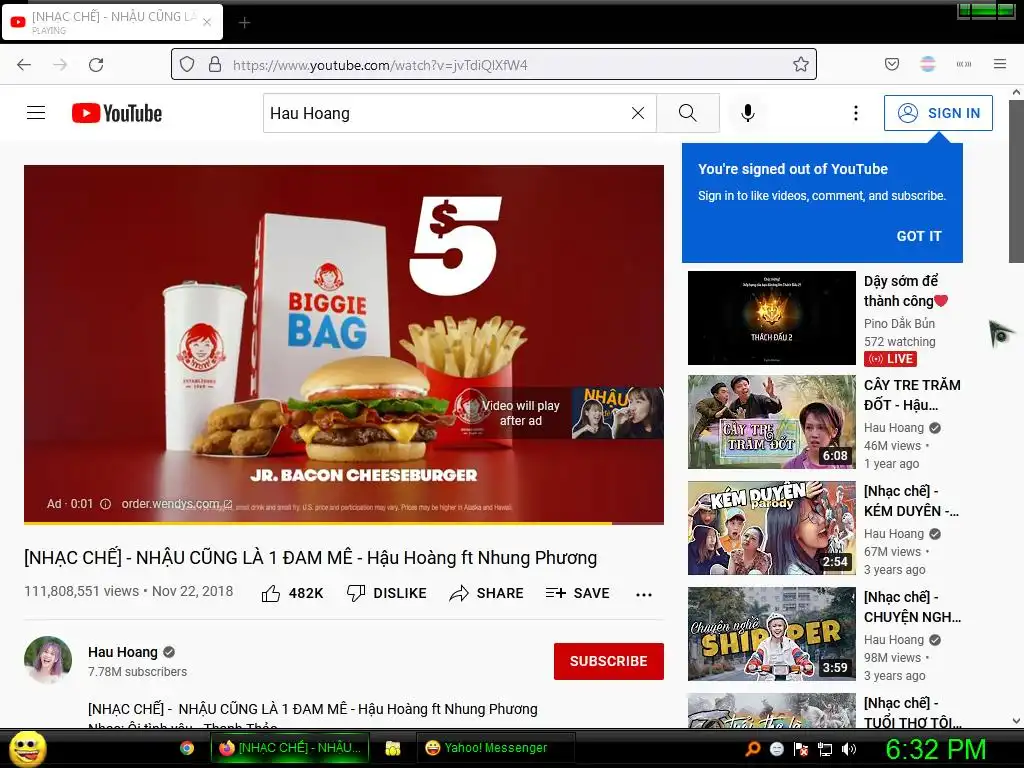This screenshot has width=1024, height=768.
Task: Click the '[Nhạc chế] - KÉM DUYÊN' title
Action: pyautogui.click(x=912, y=501)
